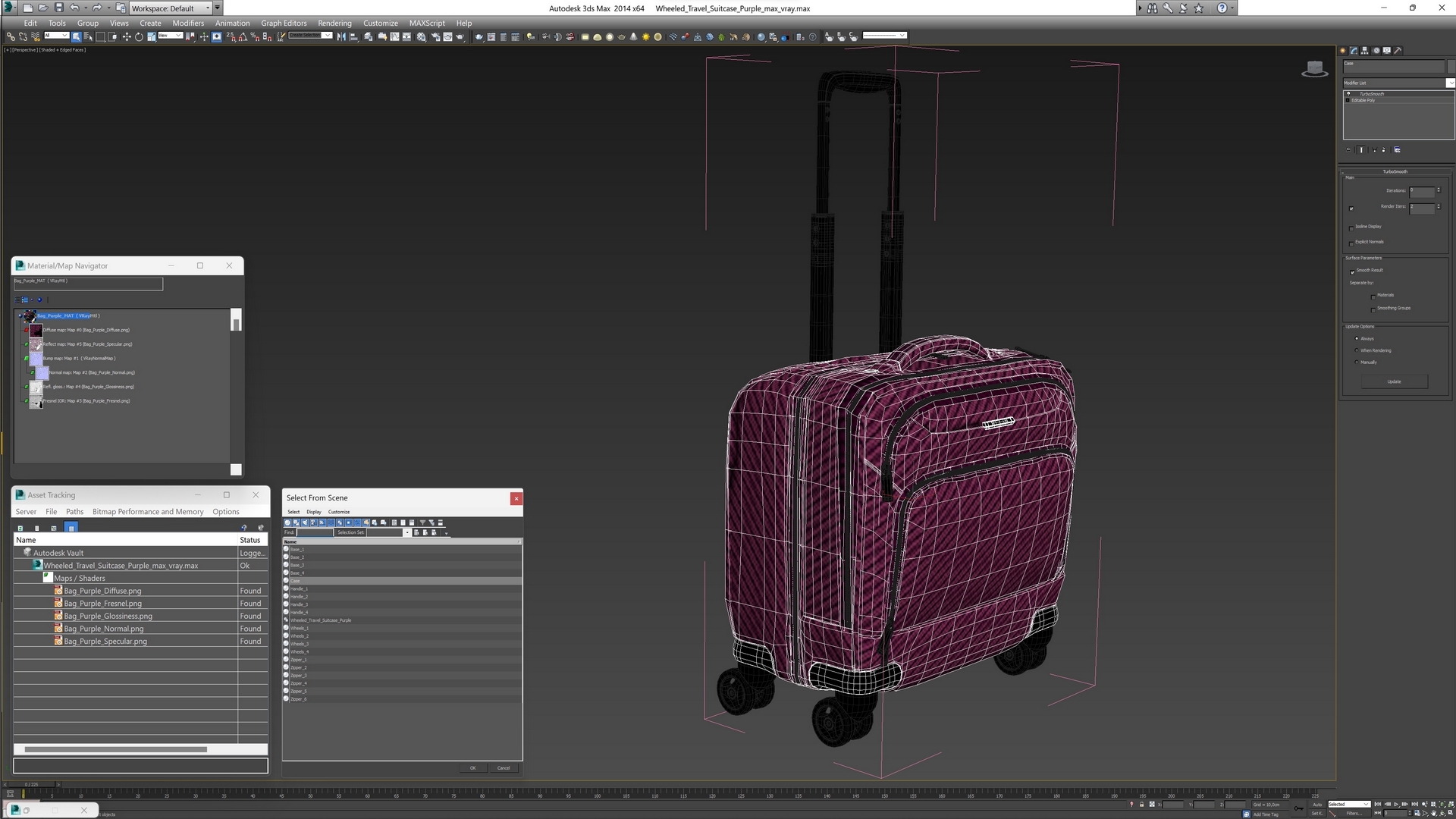Click the Status column header in Asset Tracking
This screenshot has width=1456, height=819.
(253, 540)
